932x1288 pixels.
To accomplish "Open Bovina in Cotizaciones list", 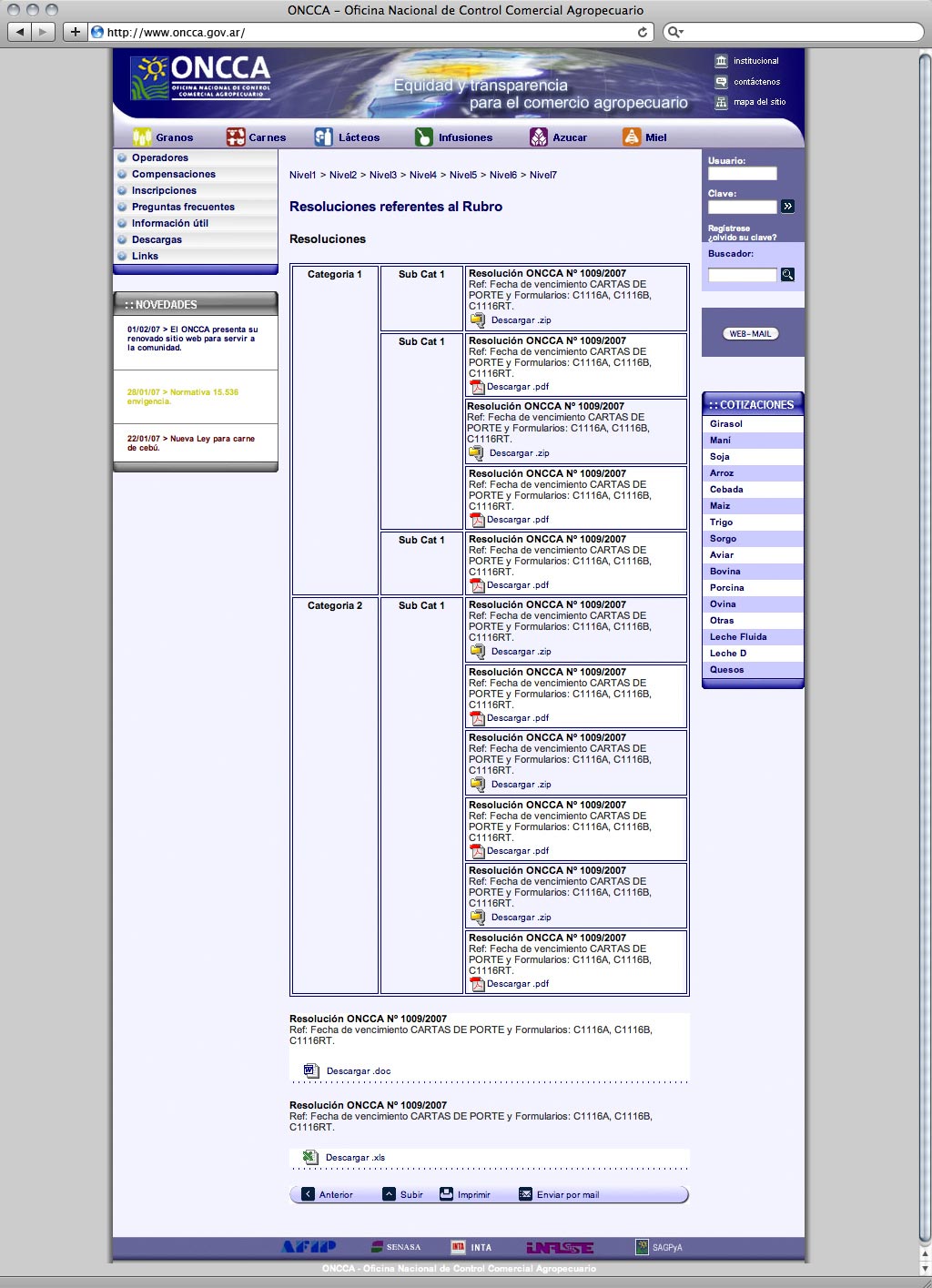I will (x=753, y=571).
